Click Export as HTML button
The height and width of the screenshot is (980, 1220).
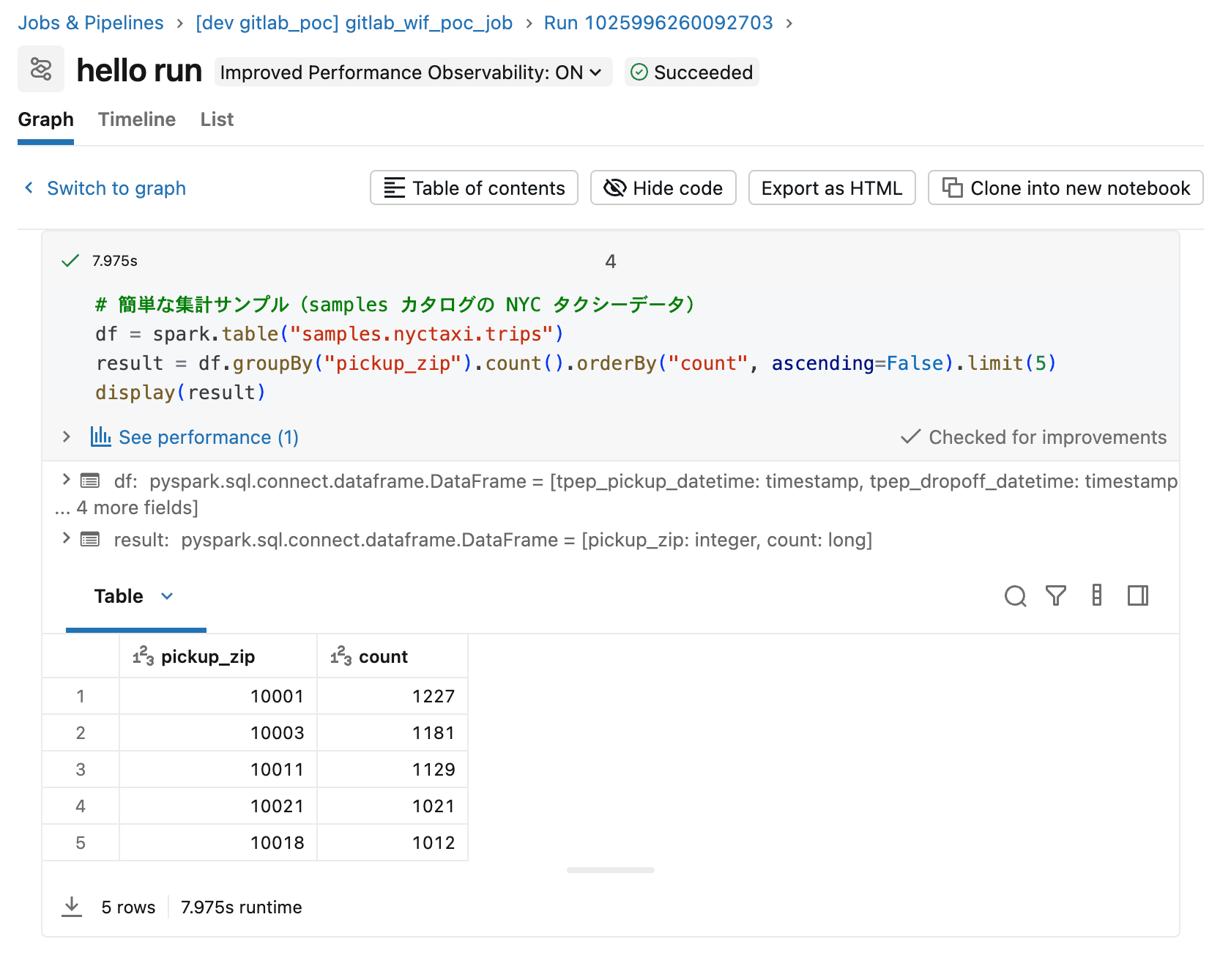click(x=832, y=188)
